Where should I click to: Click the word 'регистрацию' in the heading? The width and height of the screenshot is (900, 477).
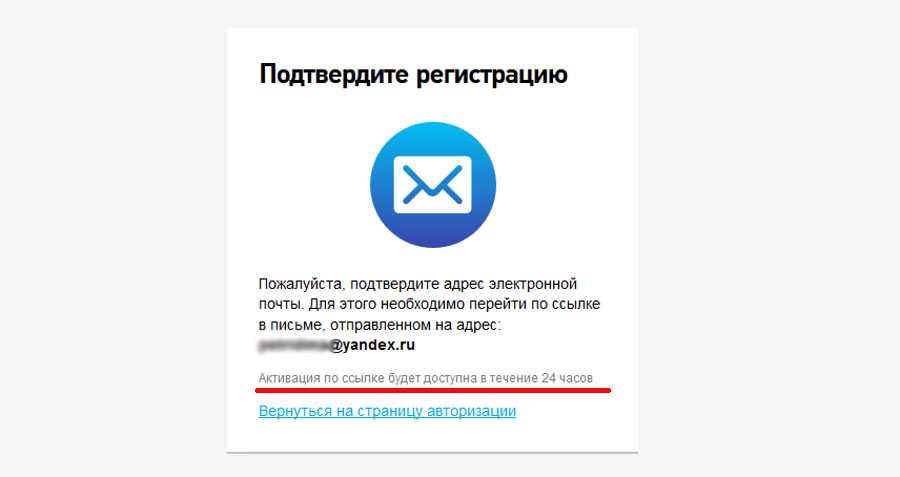[492, 76]
